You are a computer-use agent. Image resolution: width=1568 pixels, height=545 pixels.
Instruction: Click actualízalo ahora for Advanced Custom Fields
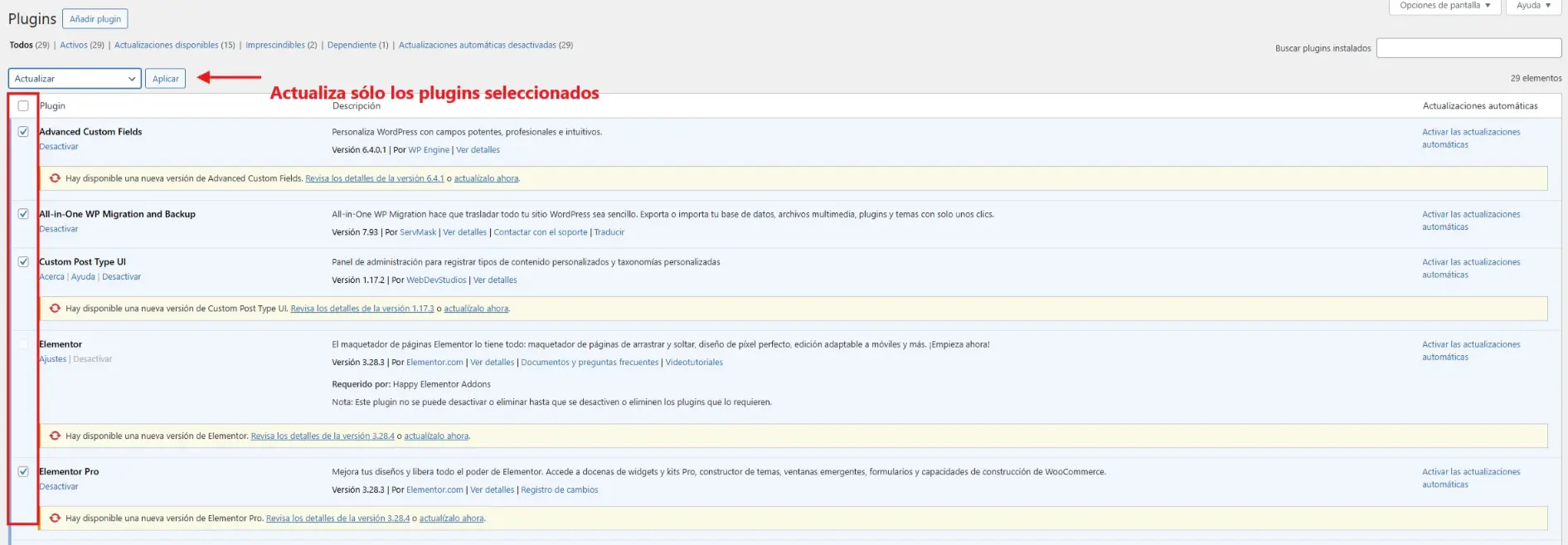tap(486, 178)
